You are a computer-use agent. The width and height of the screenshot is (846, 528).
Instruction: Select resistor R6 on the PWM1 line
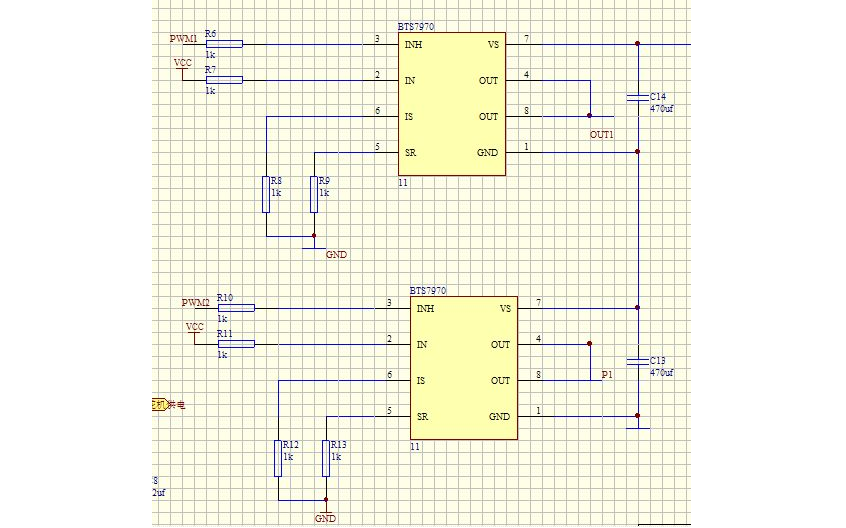pyautogui.click(x=224, y=44)
